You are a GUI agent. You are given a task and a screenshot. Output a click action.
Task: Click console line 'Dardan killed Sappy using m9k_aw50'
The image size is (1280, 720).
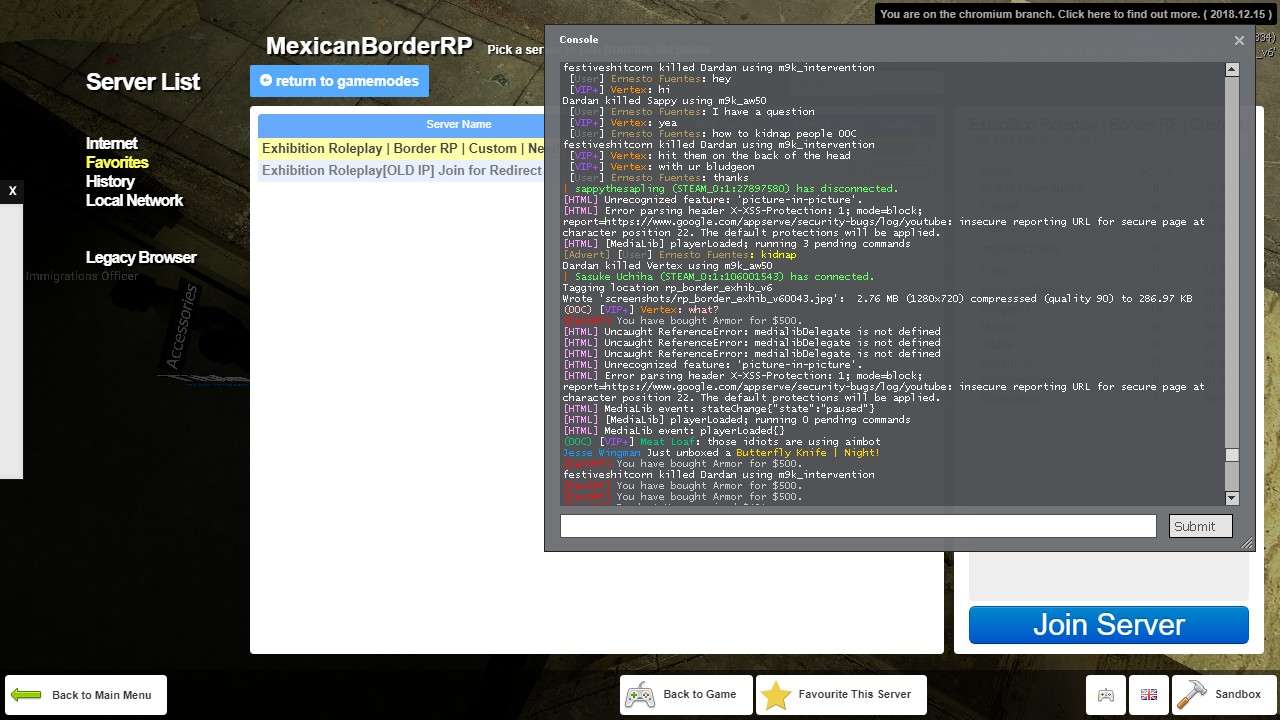tap(664, 101)
